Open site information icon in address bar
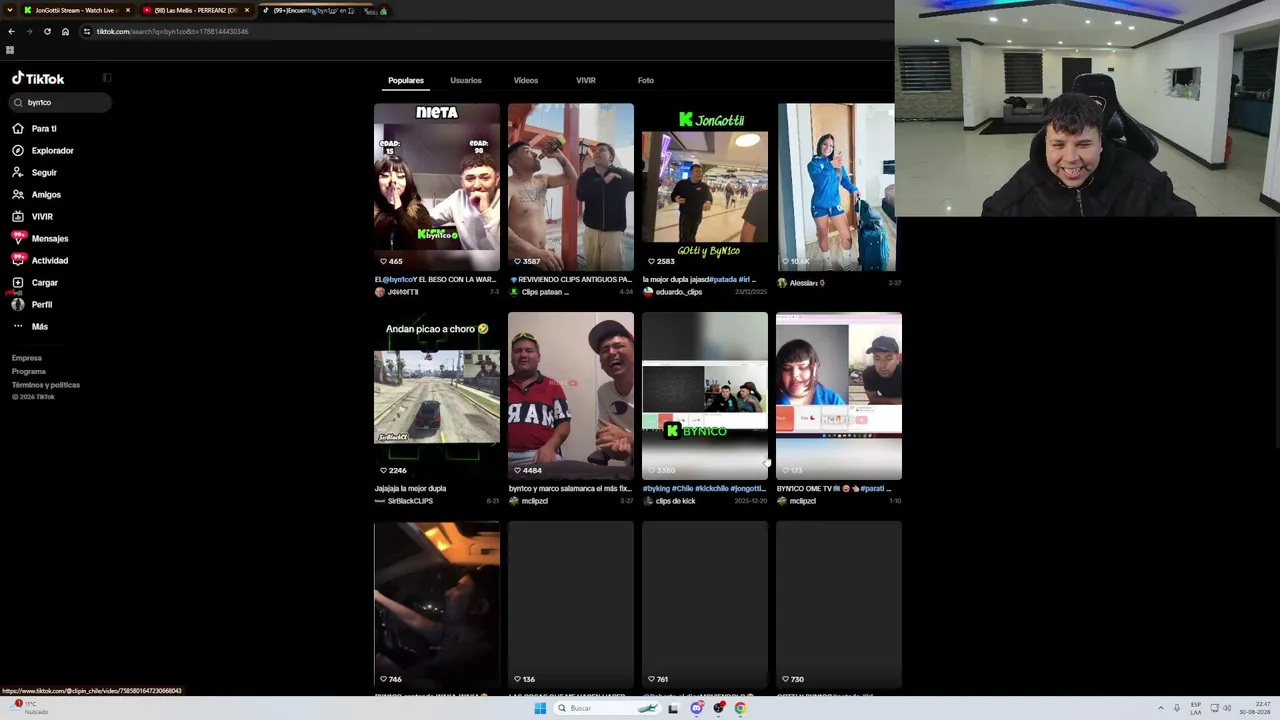Image resolution: width=1280 pixels, height=720 pixels. coord(87,31)
